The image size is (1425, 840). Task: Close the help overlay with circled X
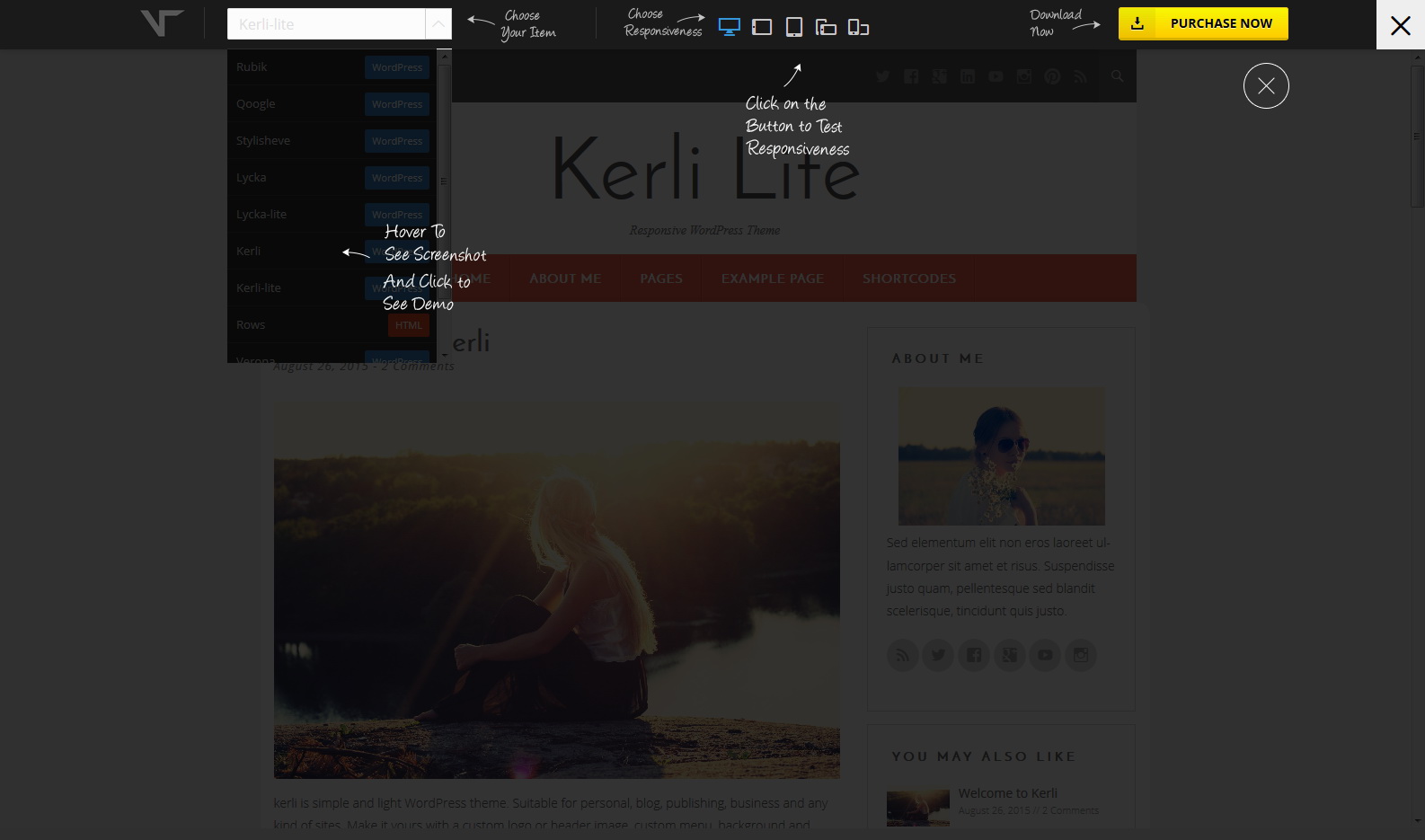tap(1266, 86)
